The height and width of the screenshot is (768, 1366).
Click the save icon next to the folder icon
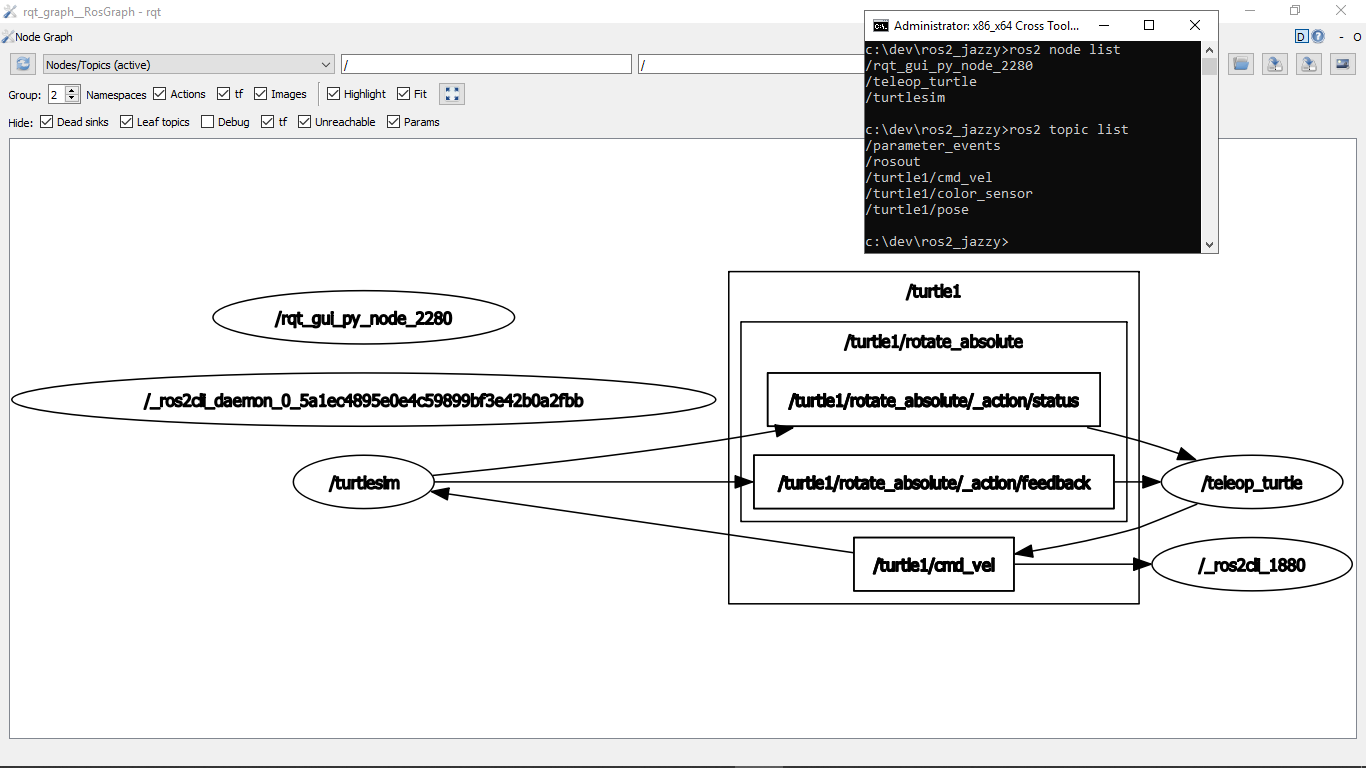tap(1275, 64)
